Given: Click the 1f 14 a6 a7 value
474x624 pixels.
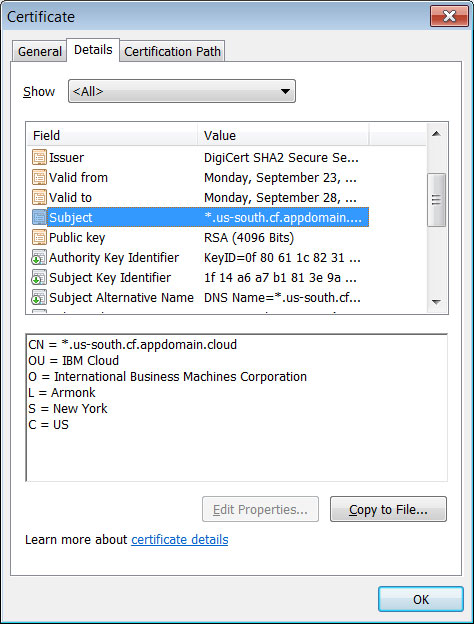Looking at the screenshot, I should click(280, 277).
